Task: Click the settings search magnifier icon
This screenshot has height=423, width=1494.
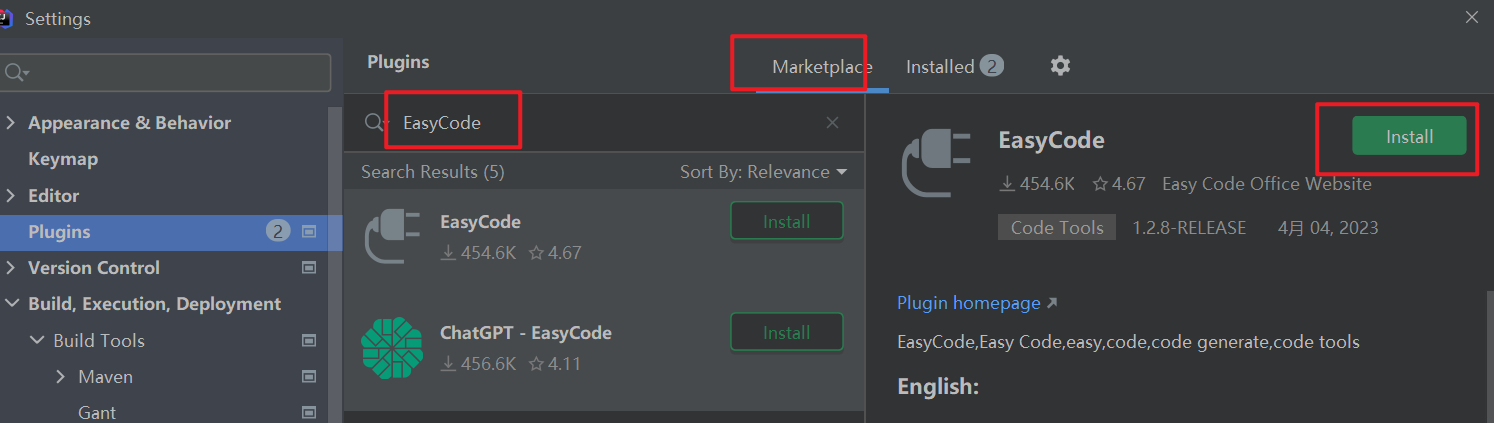Action: (17, 73)
